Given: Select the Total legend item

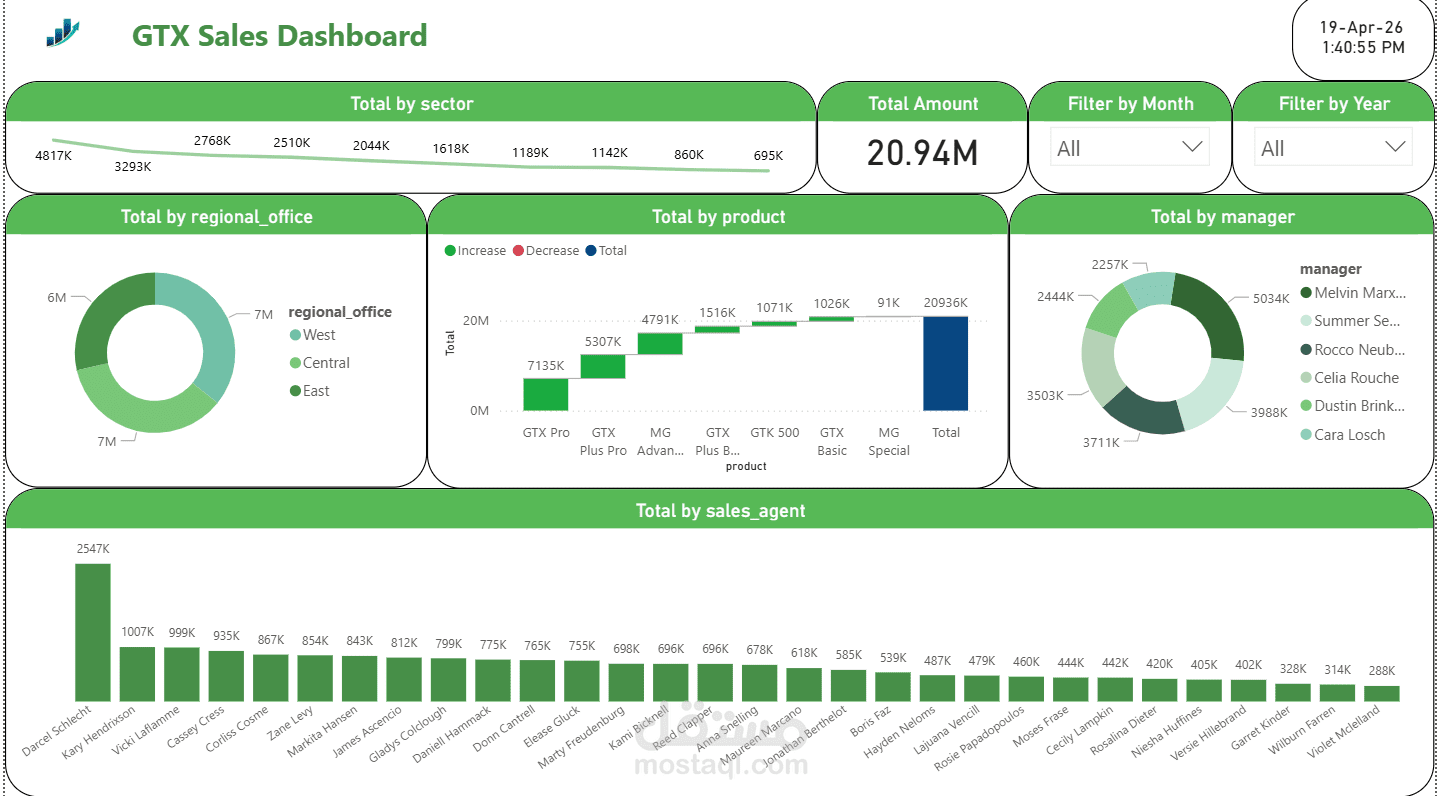Looking at the screenshot, I should (606, 251).
